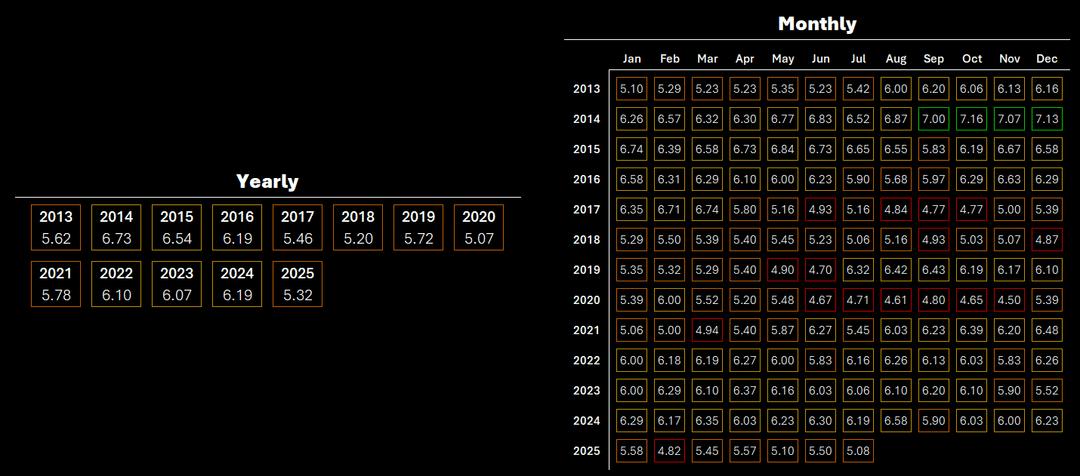Select the 2021 yearly tile showing 5.78

click(x=56, y=284)
